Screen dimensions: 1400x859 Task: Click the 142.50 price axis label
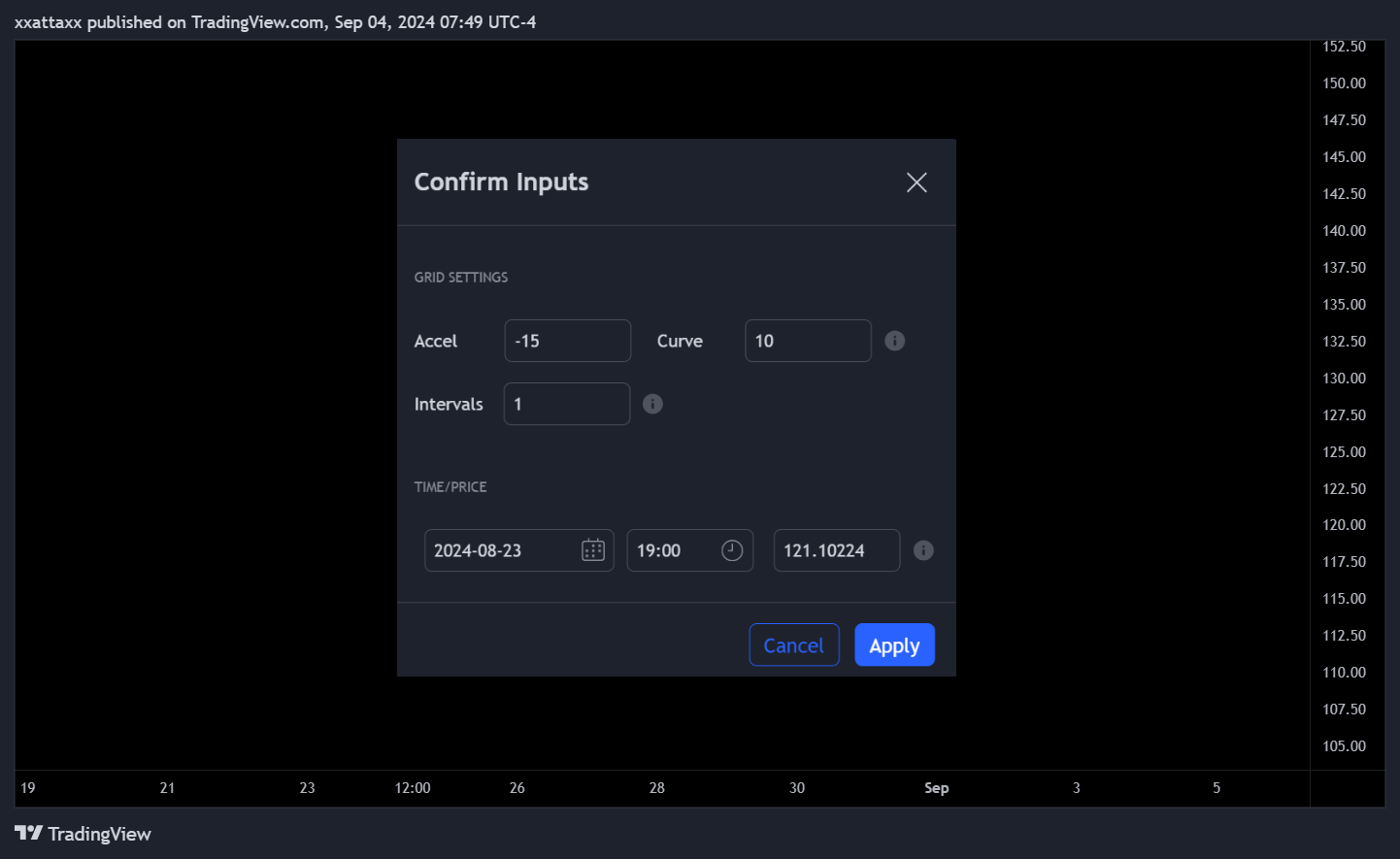[x=1344, y=194]
